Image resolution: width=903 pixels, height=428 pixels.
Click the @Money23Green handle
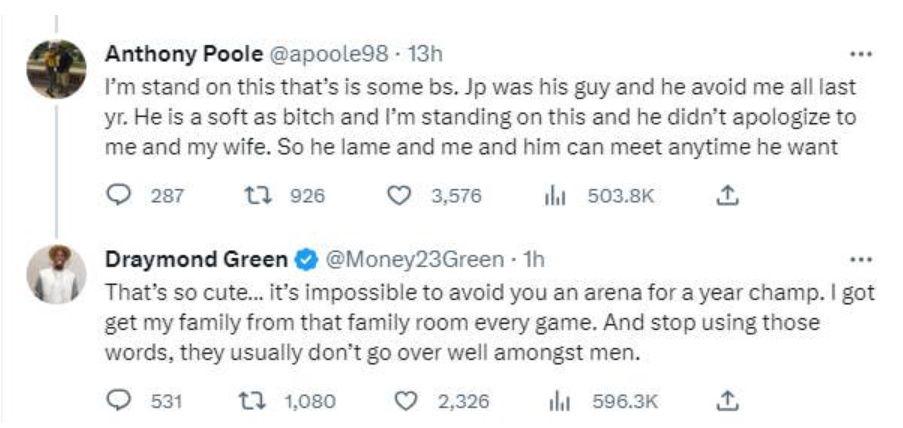[x=414, y=260]
